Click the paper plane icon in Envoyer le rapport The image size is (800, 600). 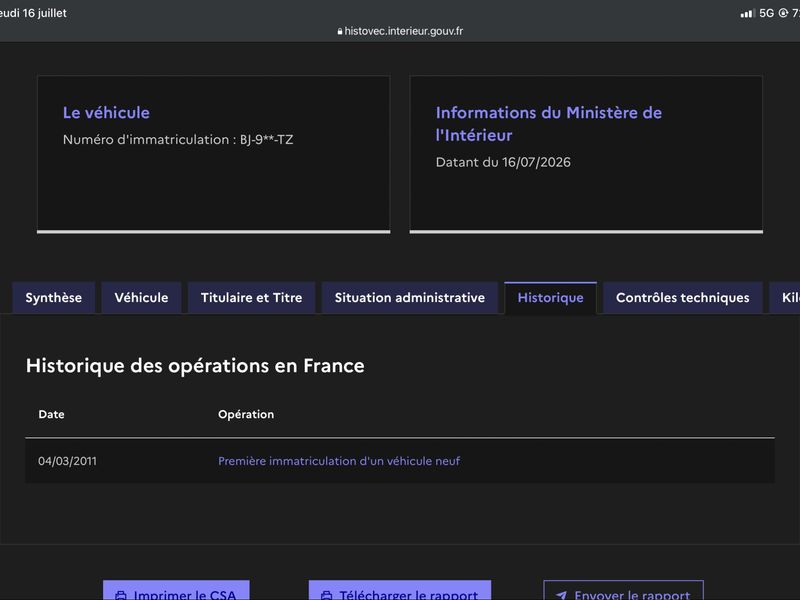(x=561, y=595)
